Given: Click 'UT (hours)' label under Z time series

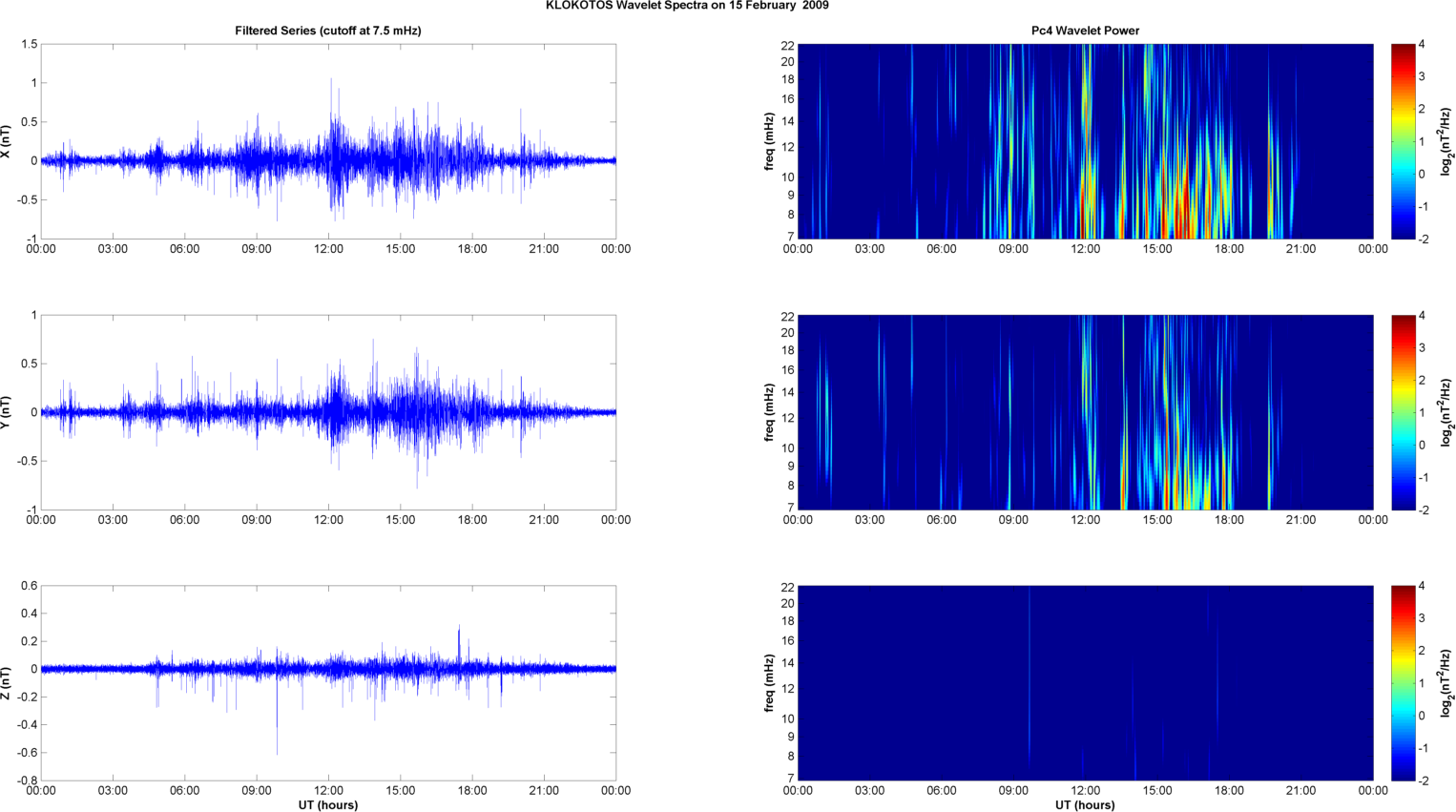Looking at the screenshot, I should pos(328,805).
